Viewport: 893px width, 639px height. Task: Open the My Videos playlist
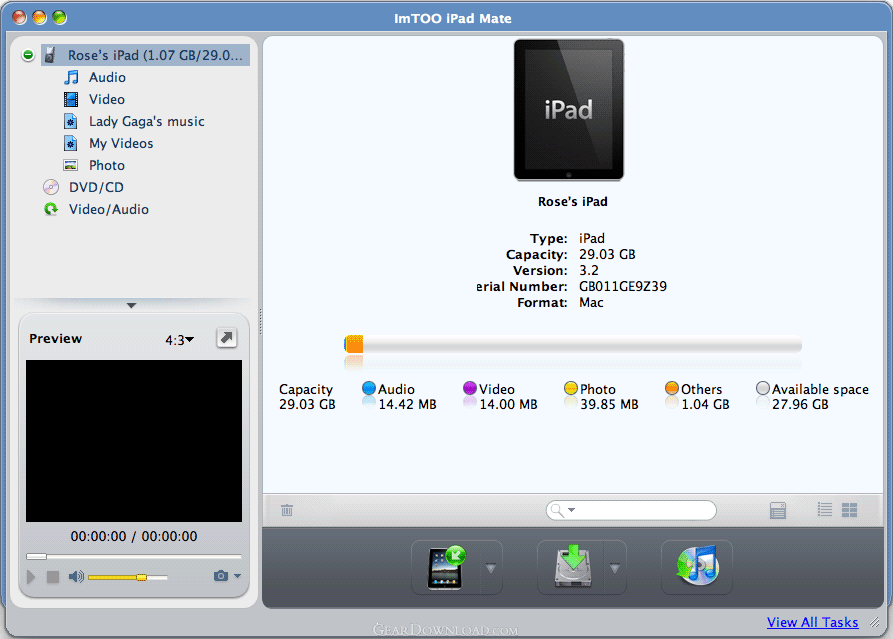pos(121,144)
